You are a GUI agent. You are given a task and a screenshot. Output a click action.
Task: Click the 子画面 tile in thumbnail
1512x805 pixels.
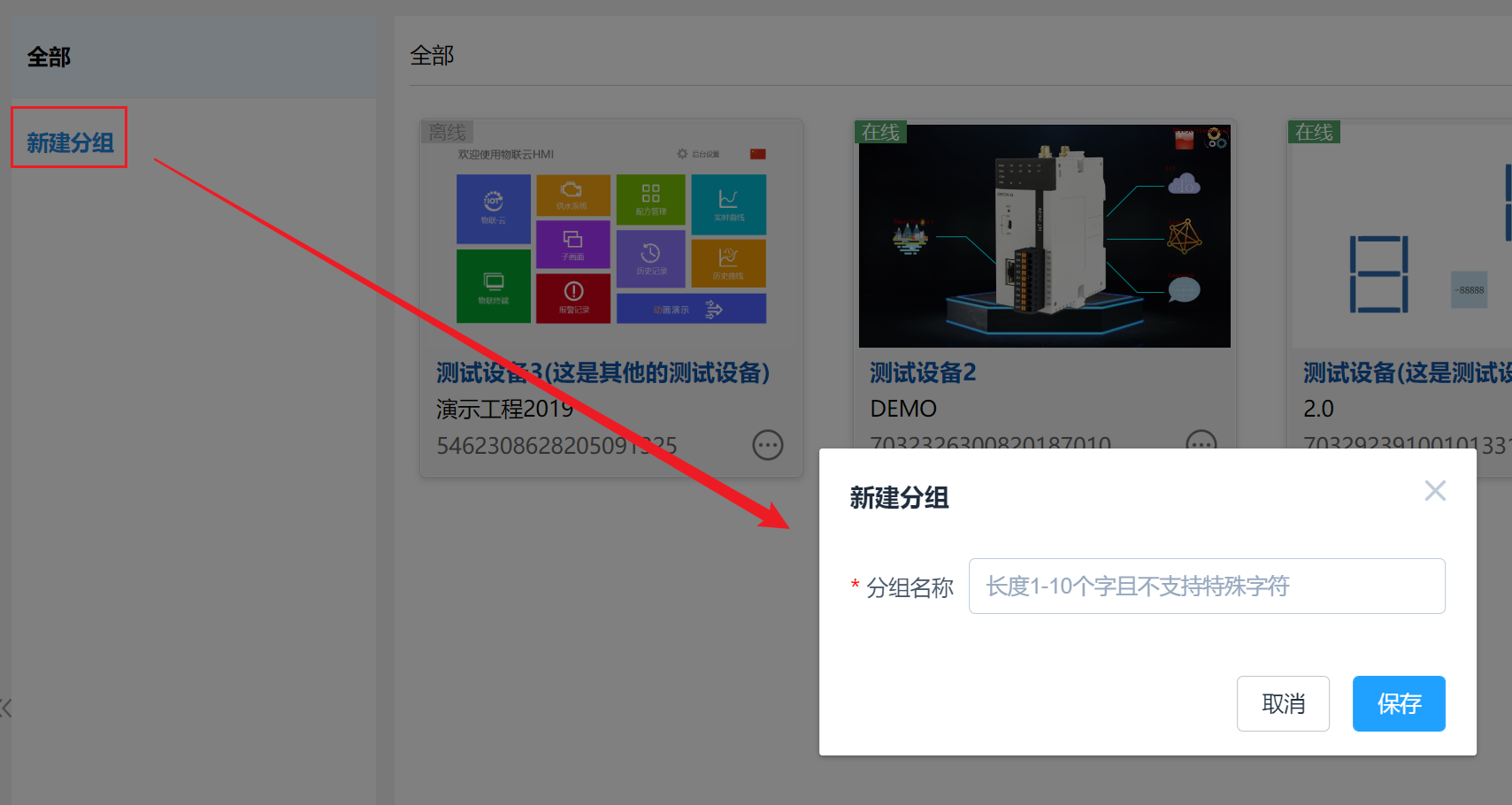tap(573, 244)
